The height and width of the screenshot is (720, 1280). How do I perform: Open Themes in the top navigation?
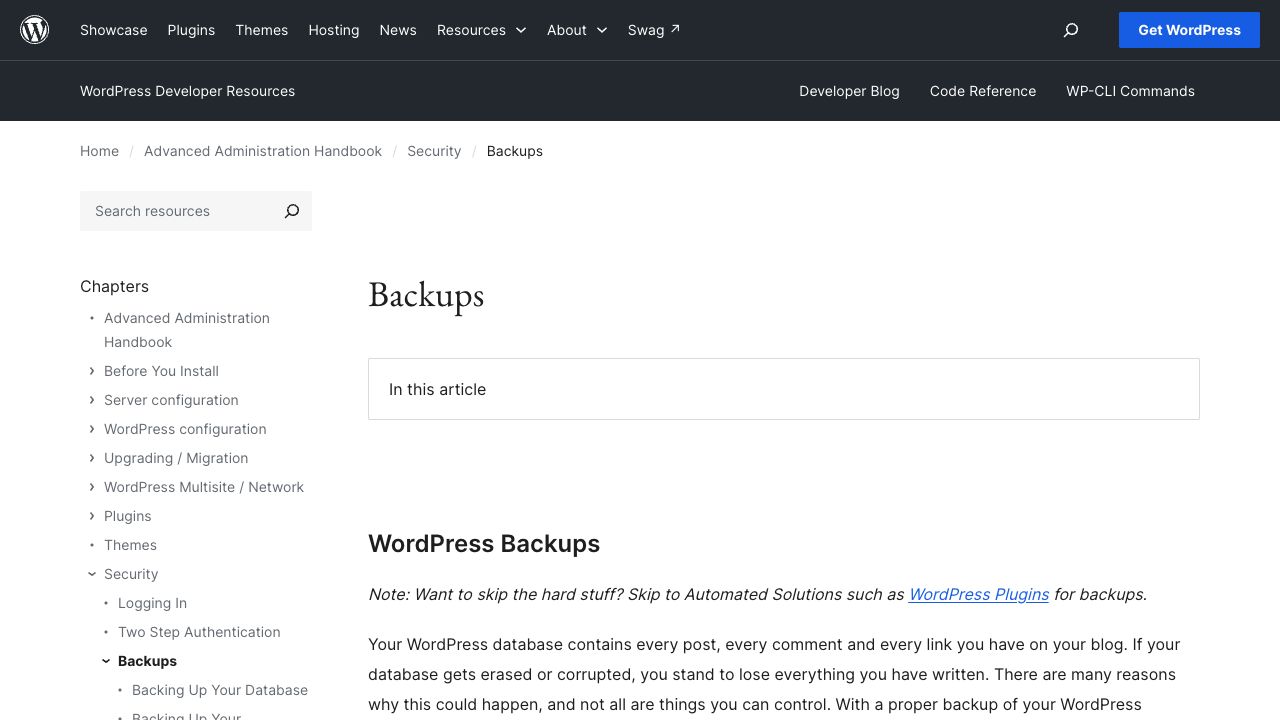pyautogui.click(x=262, y=30)
